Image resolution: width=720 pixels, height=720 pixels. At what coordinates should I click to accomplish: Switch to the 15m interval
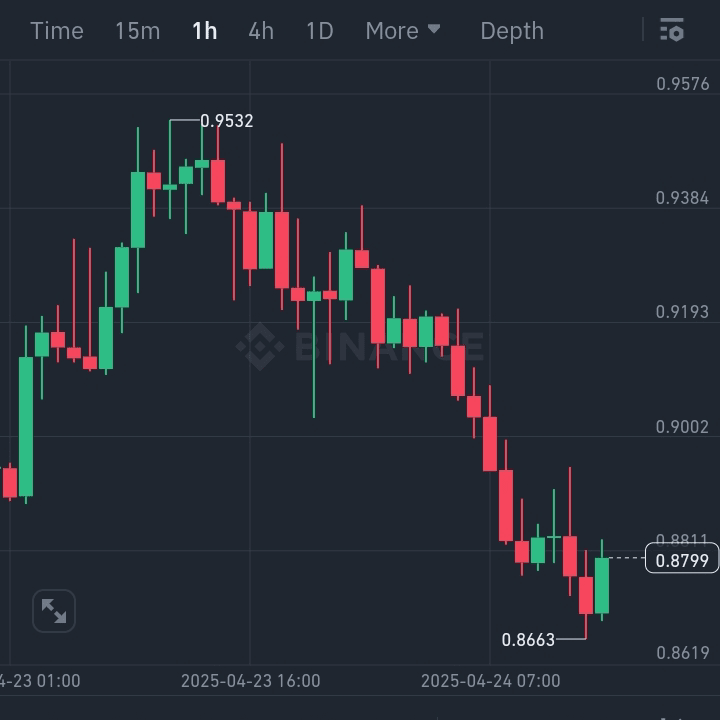[x=137, y=31]
